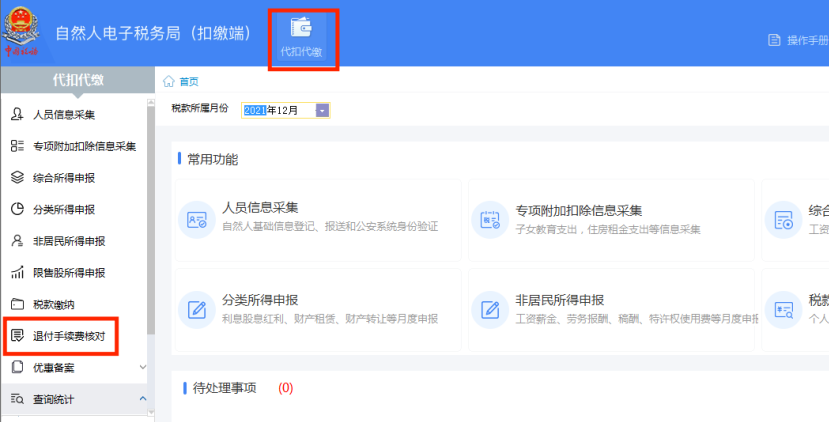Viewport: 829px width, 422px height.
Task: Click 非居民所得申报 sidebar person icon
Action: [17, 241]
